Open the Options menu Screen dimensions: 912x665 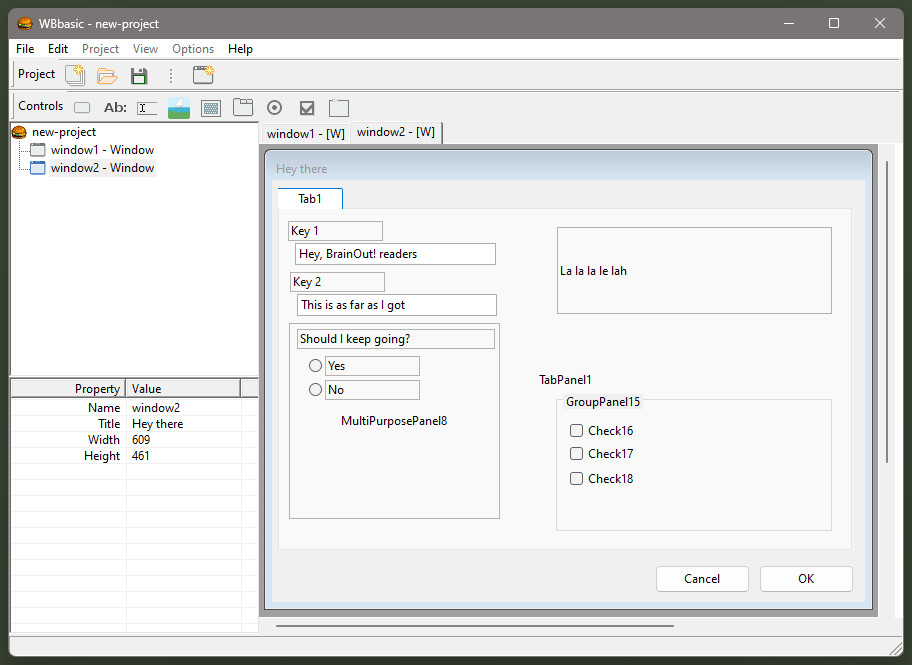click(x=192, y=48)
